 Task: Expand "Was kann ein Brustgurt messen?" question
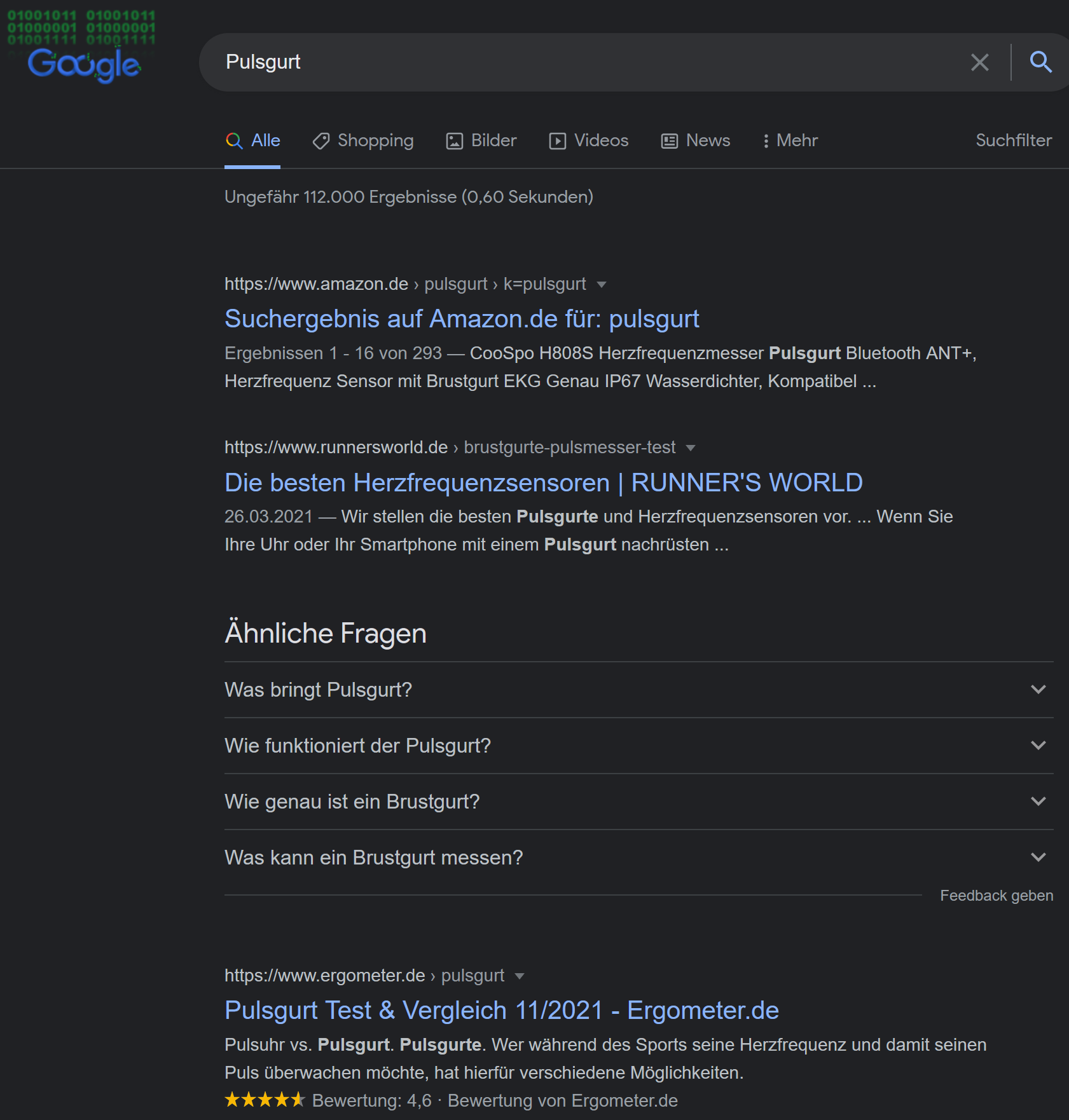click(1038, 857)
